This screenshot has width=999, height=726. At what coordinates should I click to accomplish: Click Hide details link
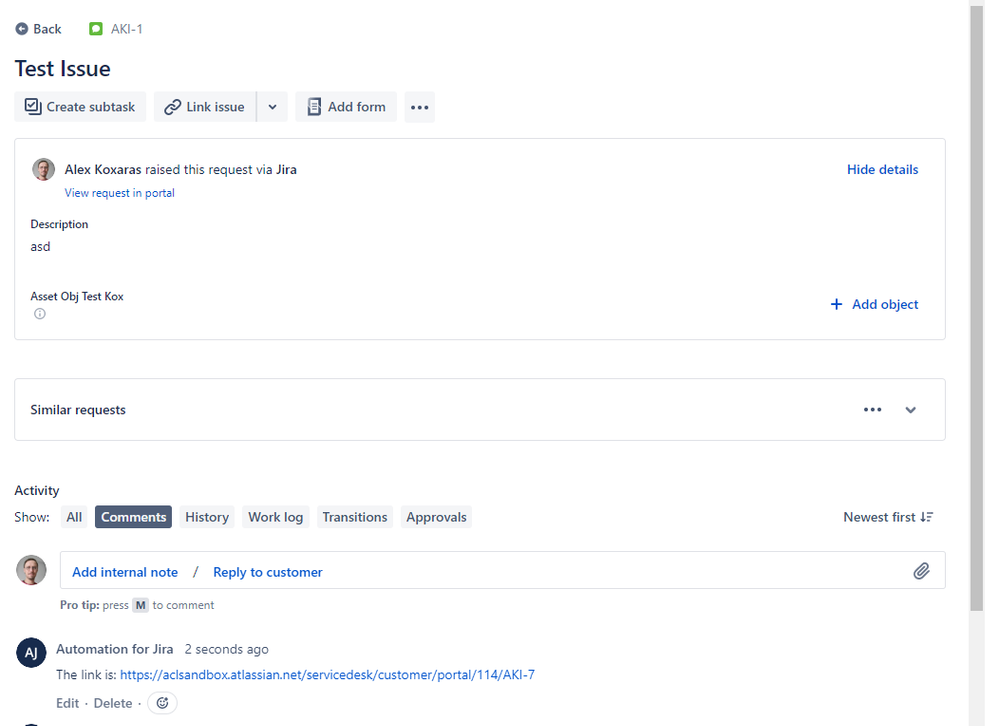(x=882, y=169)
